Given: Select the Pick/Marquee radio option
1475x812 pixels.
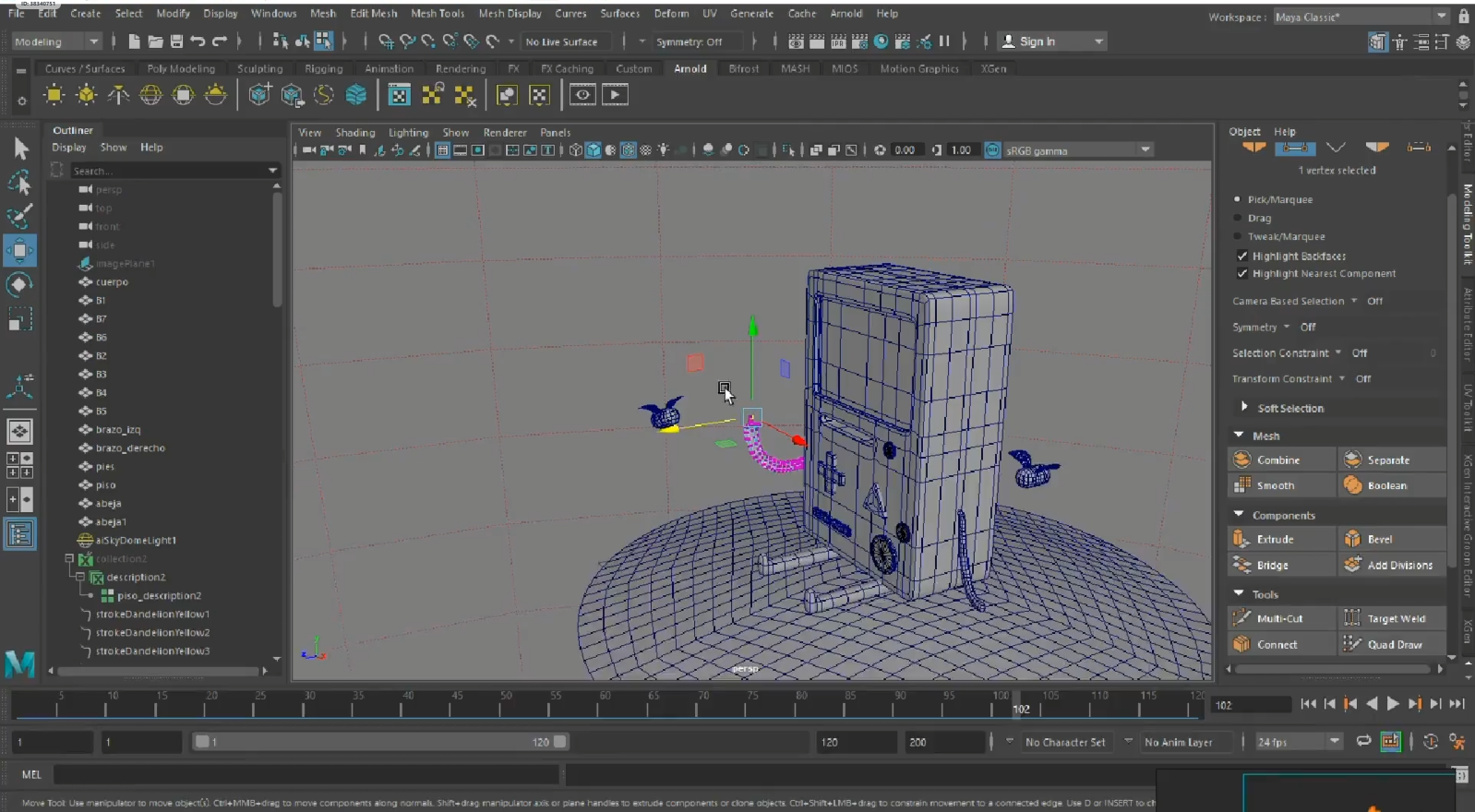Looking at the screenshot, I should coord(1238,199).
